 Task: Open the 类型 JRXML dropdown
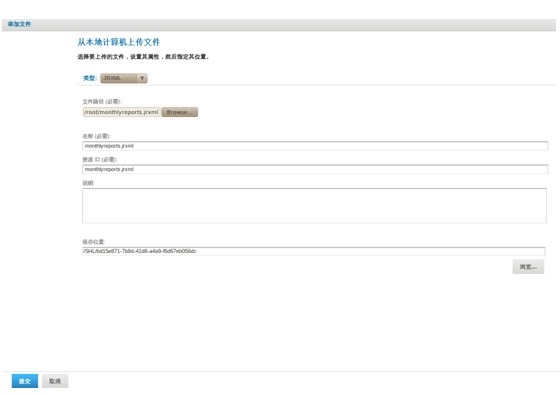click(124, 78)
